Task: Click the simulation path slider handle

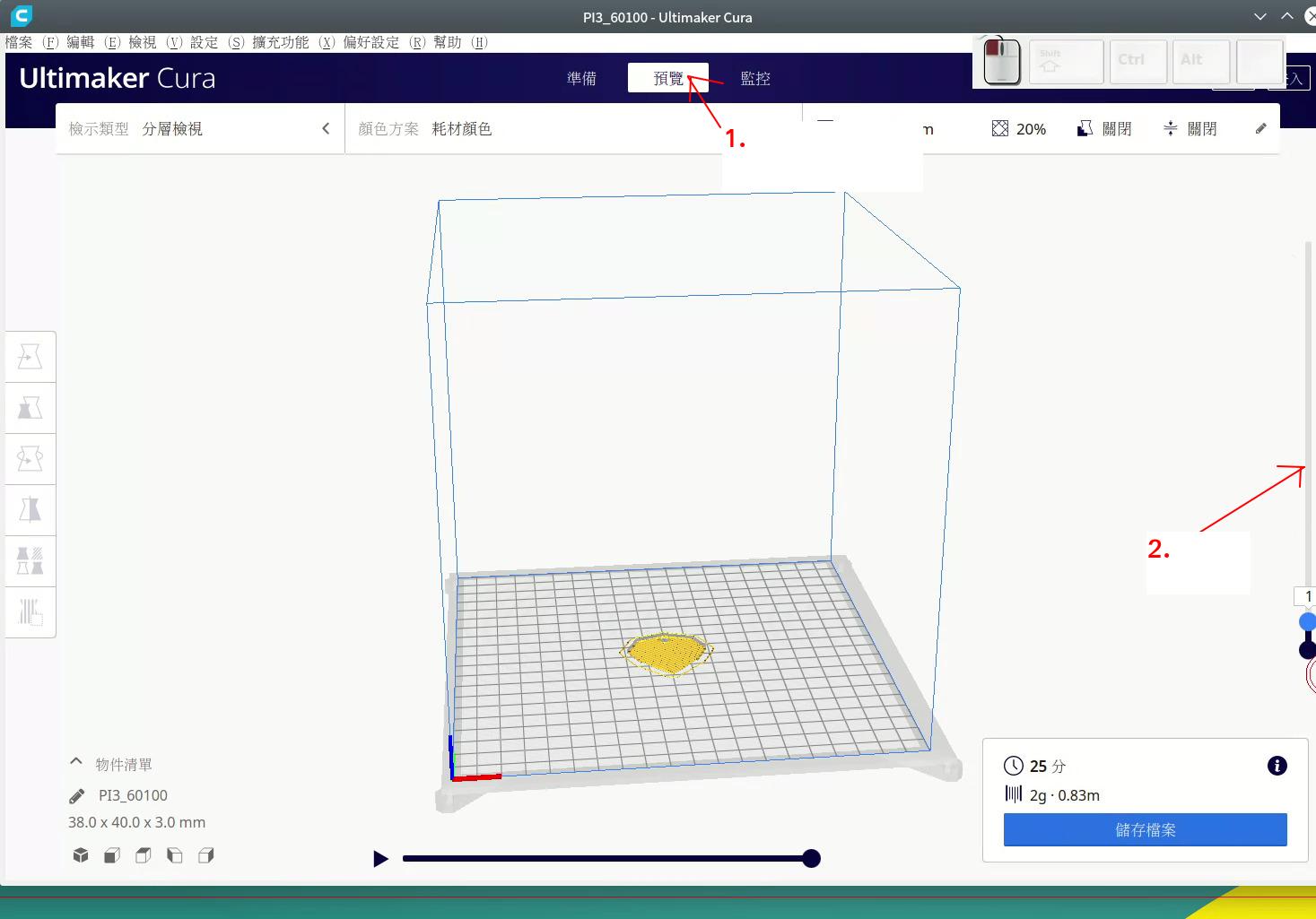Action: pos(811,859)
